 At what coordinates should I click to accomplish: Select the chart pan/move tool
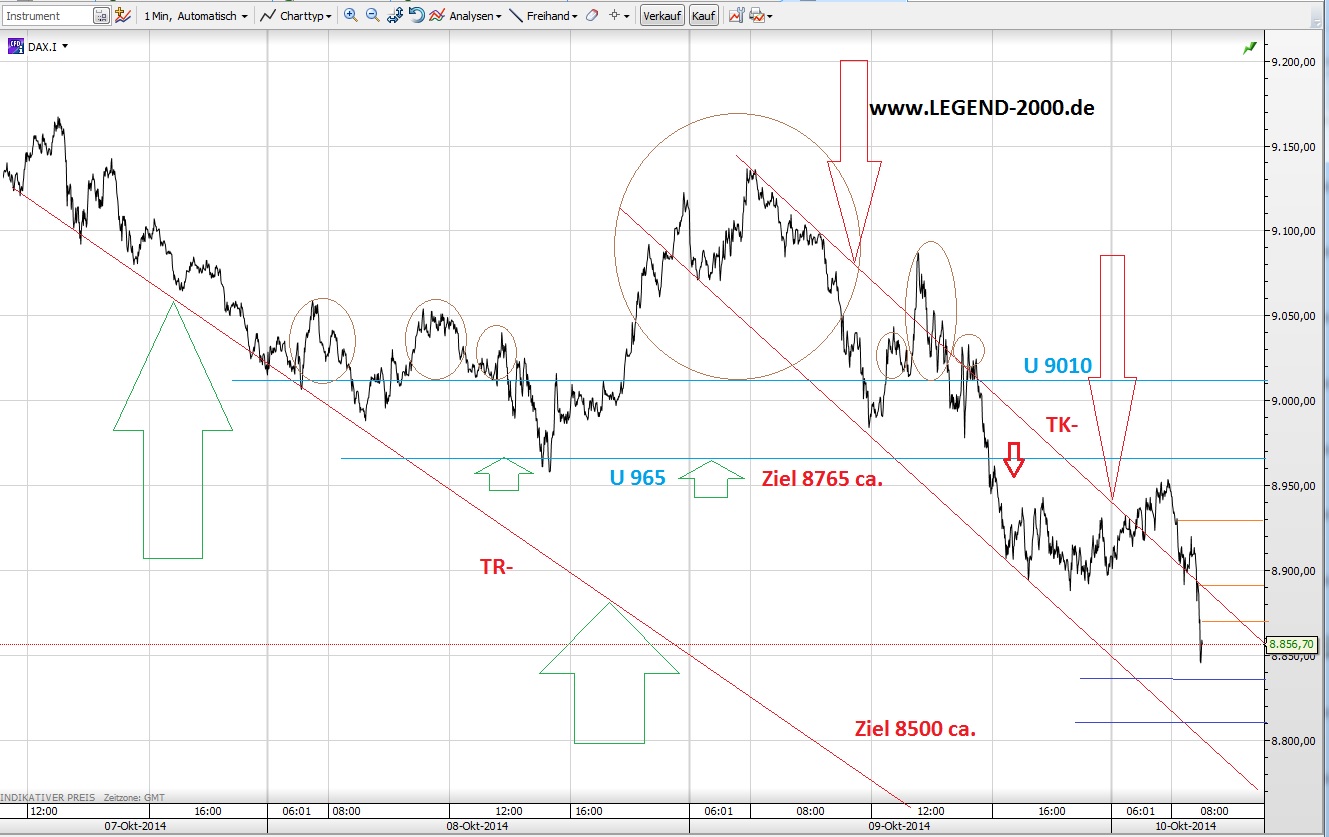[x=395, y=15]
